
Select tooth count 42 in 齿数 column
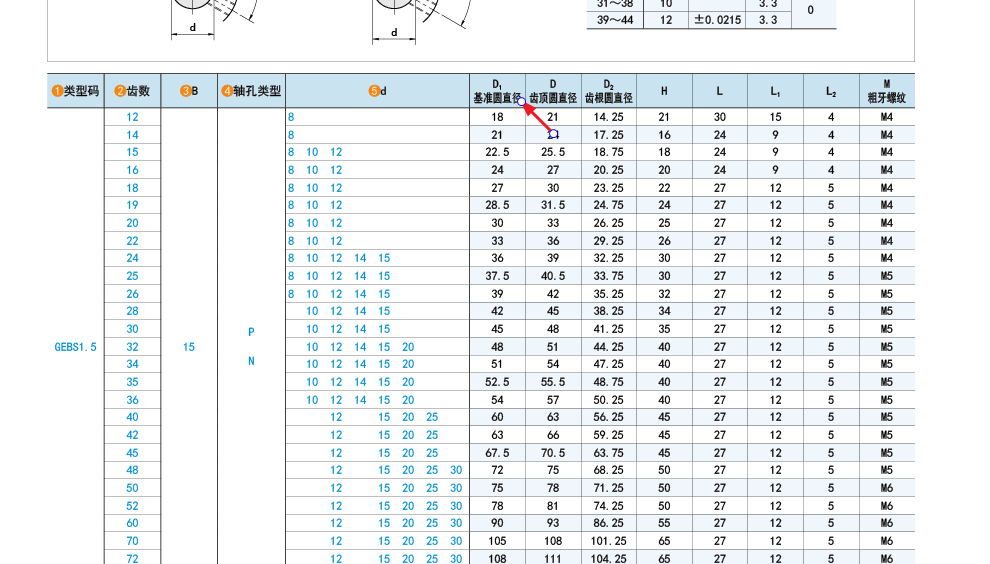click(132, 435)
